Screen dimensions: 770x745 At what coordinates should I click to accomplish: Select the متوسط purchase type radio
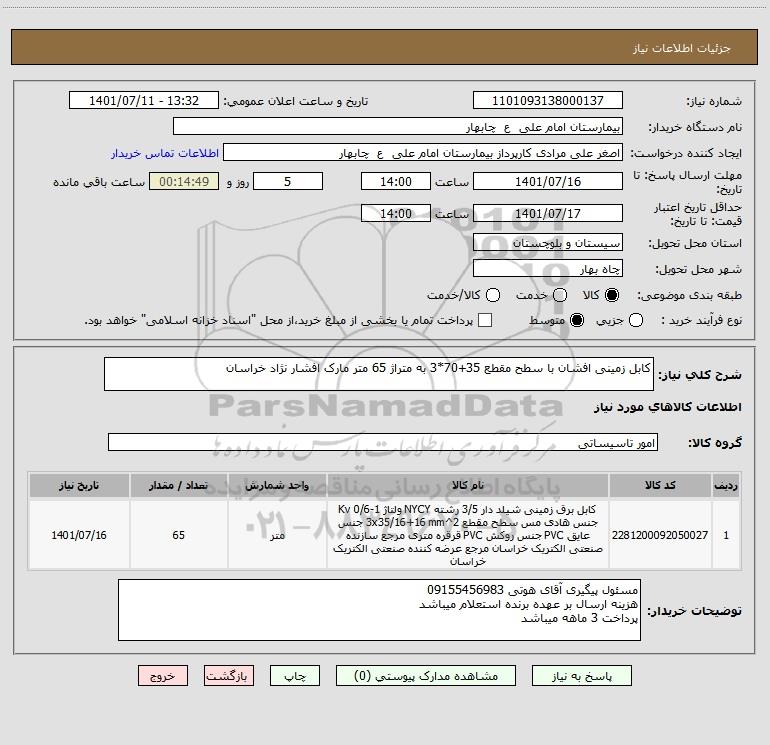coord(577,320)
